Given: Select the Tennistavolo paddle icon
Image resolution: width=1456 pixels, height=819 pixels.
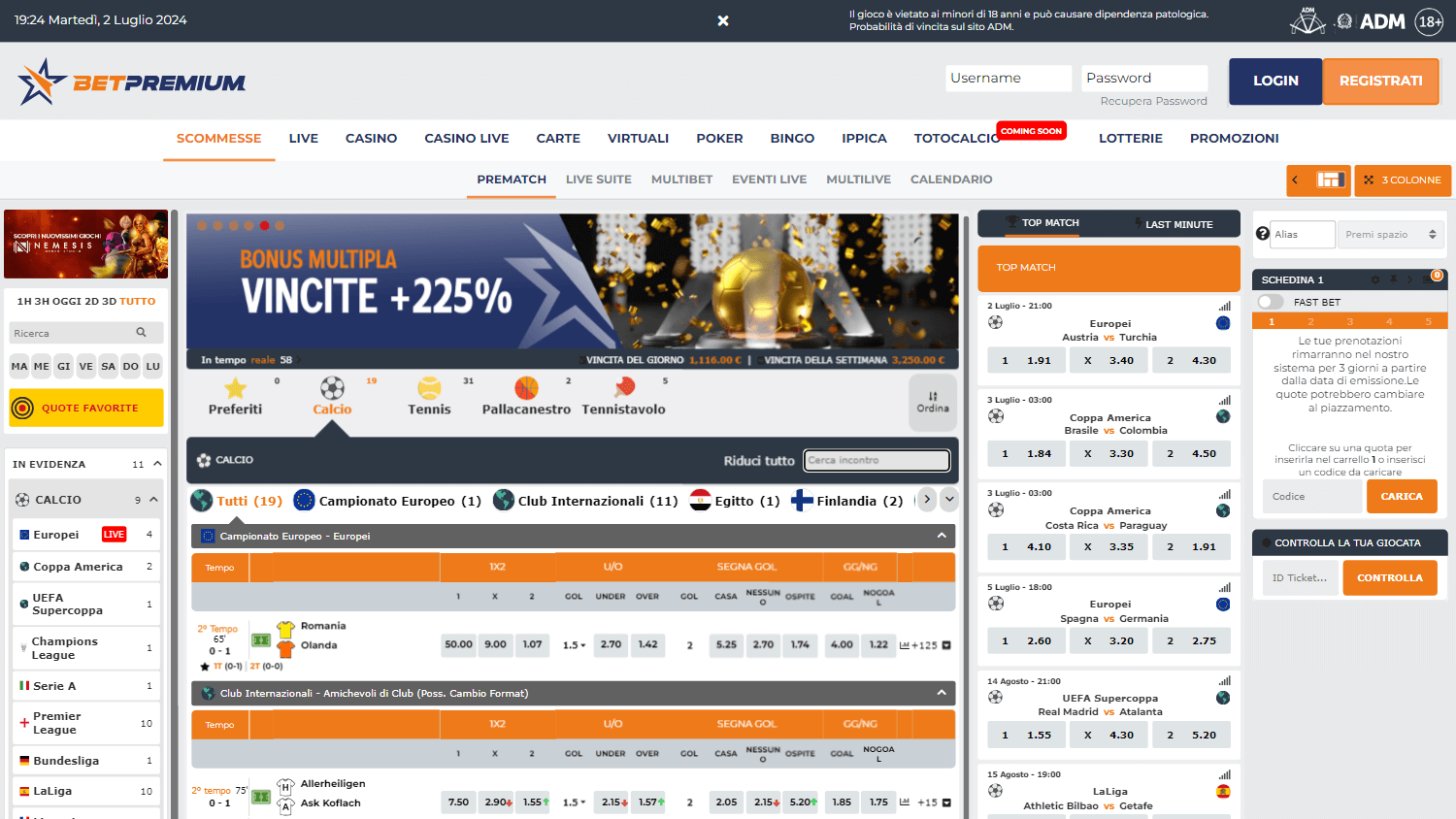Looking at the screenshot, I should click(x=623, y=389).
